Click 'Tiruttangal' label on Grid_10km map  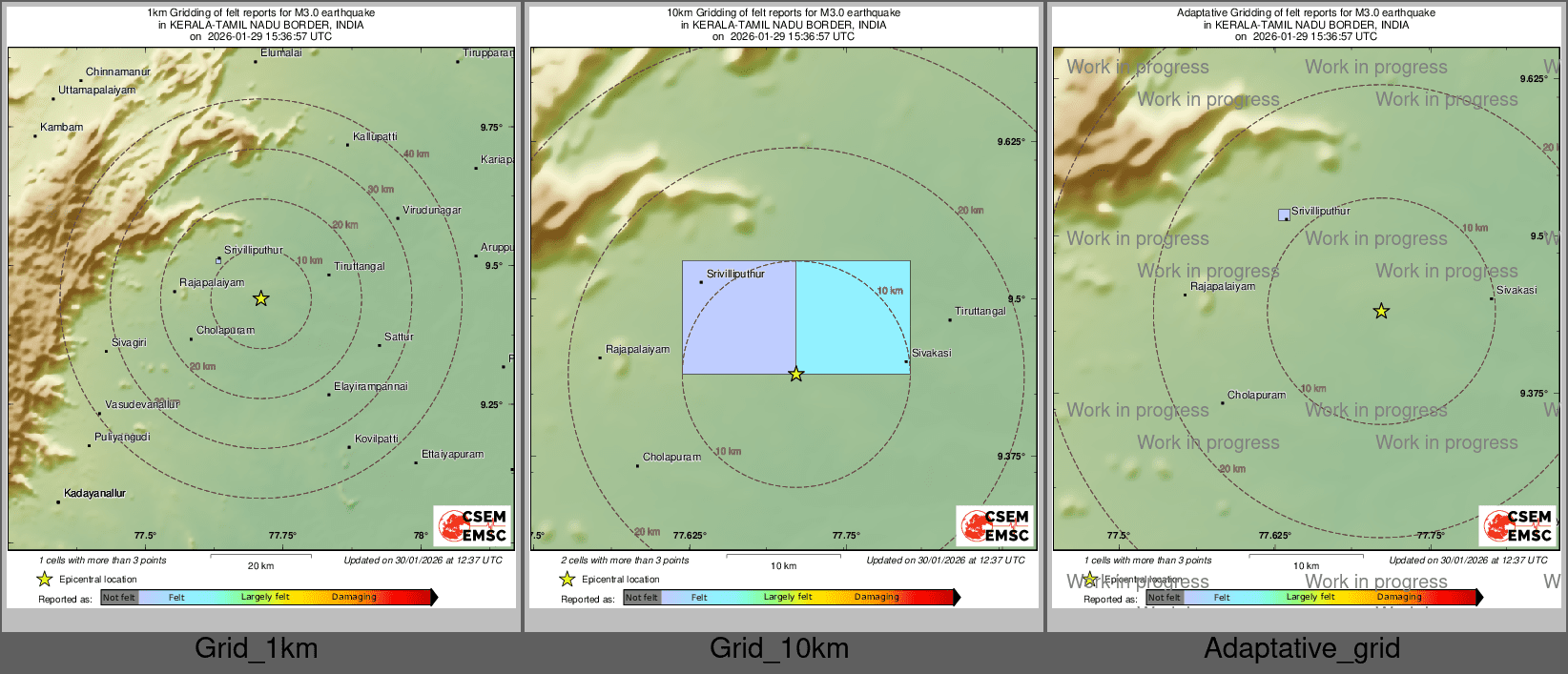point(980,311)
